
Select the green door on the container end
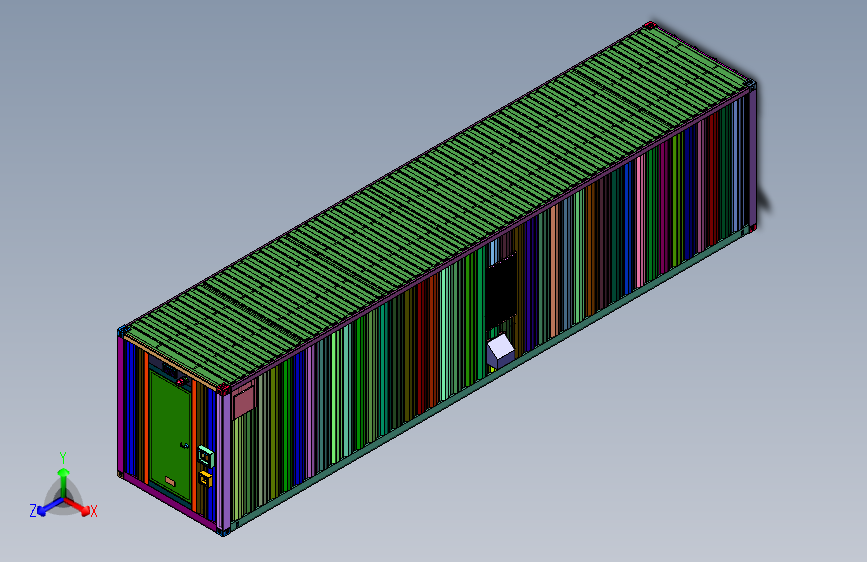click(x=170, y=435)
